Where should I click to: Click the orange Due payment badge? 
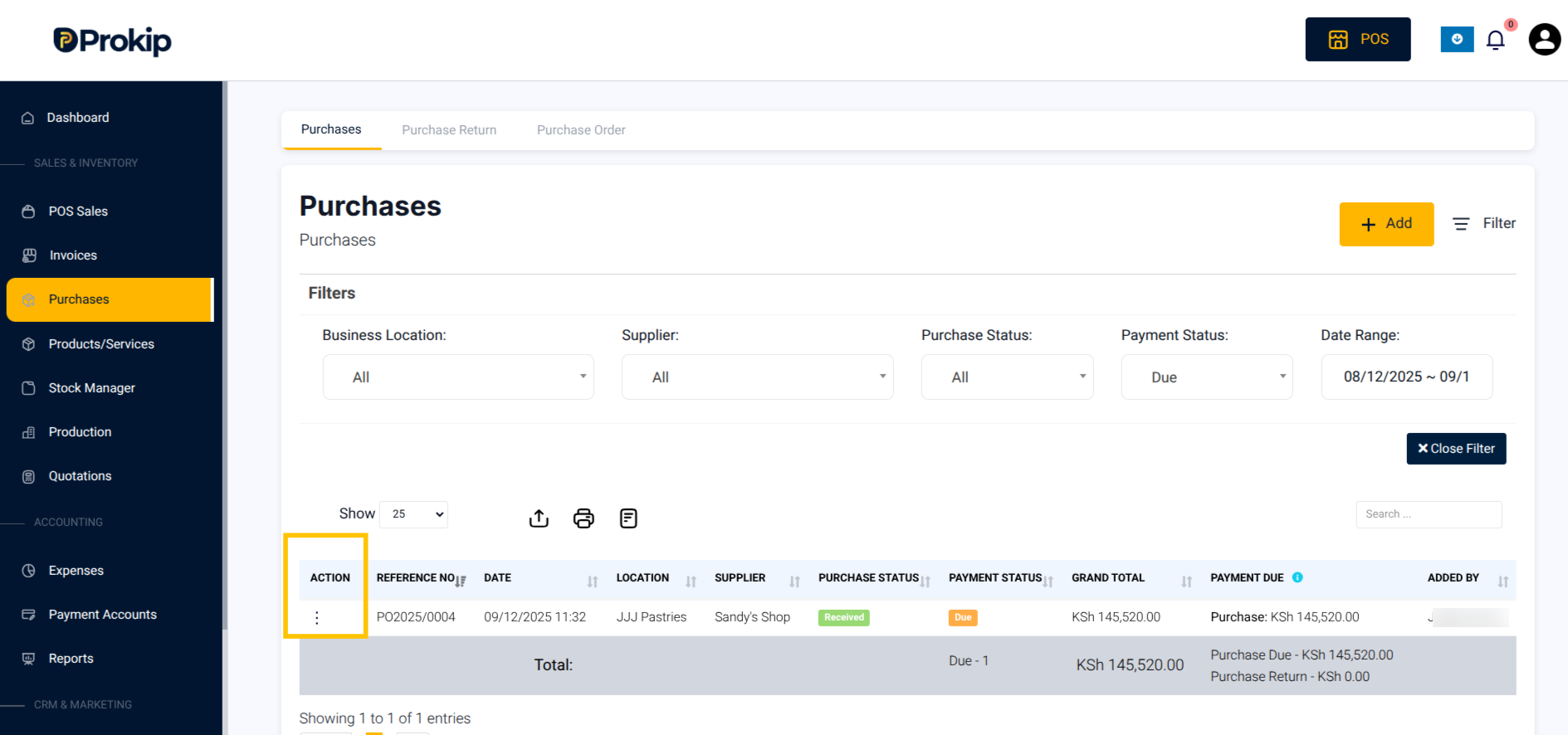[963, 617]
